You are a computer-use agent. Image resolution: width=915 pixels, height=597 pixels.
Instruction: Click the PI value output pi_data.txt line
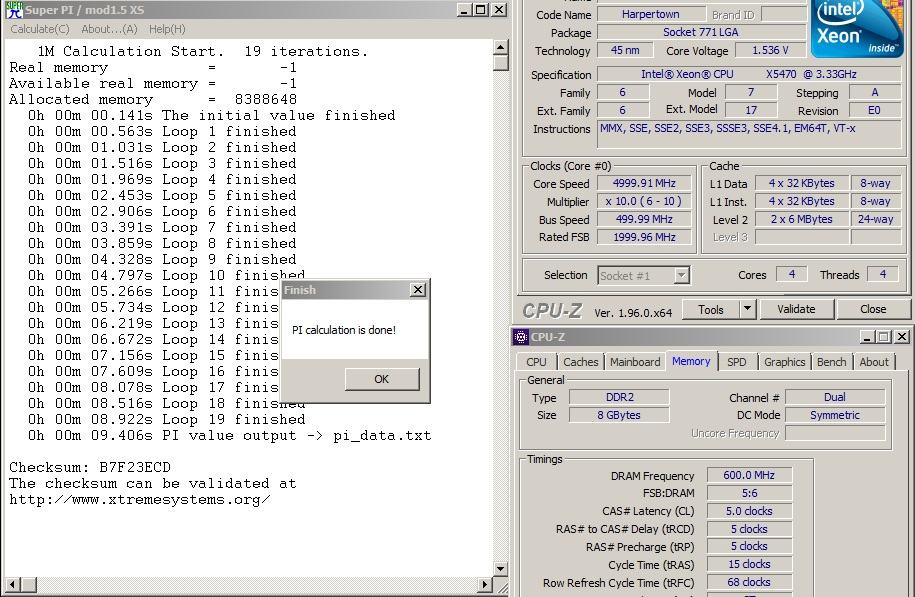[230, 435]
